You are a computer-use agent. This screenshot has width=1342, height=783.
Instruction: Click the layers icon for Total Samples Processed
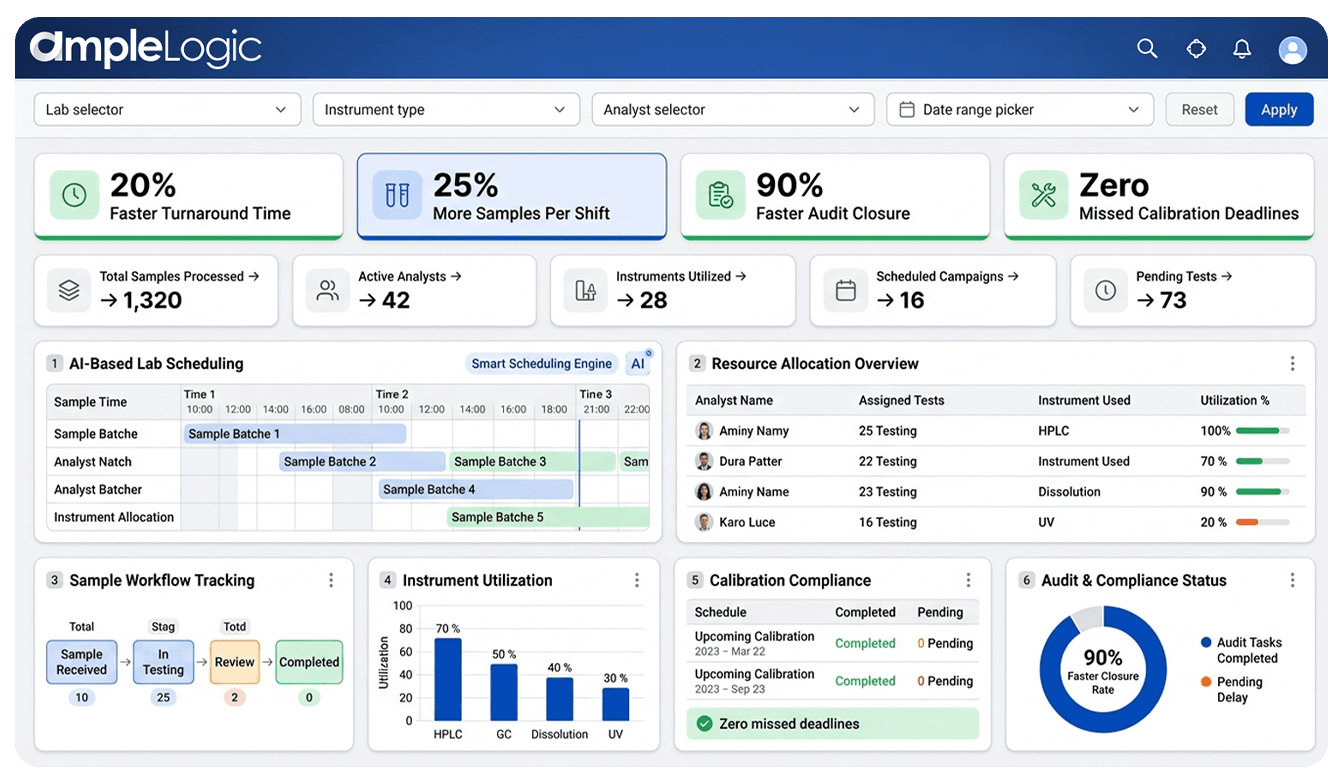click(69, 290)
